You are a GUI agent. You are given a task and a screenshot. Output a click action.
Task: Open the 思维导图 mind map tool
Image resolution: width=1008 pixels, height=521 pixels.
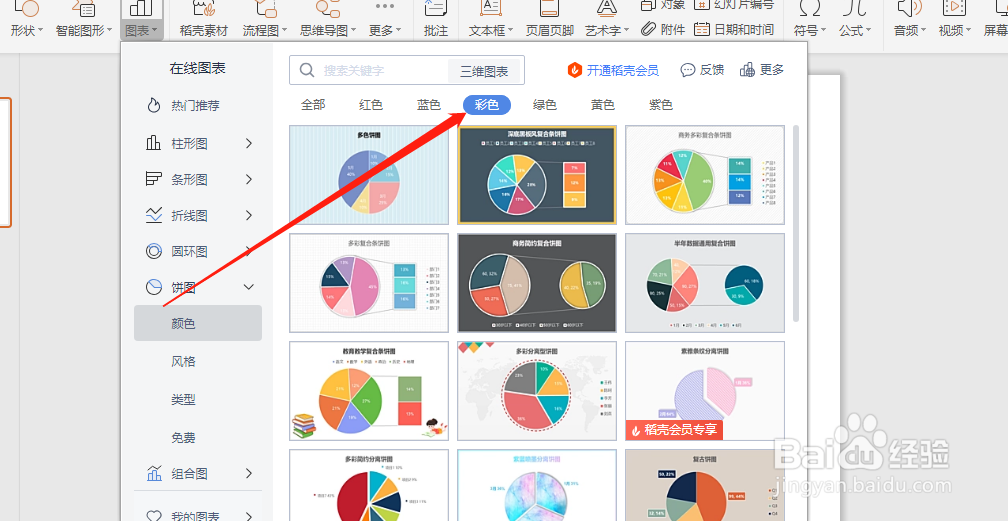(x=327, y=19)
